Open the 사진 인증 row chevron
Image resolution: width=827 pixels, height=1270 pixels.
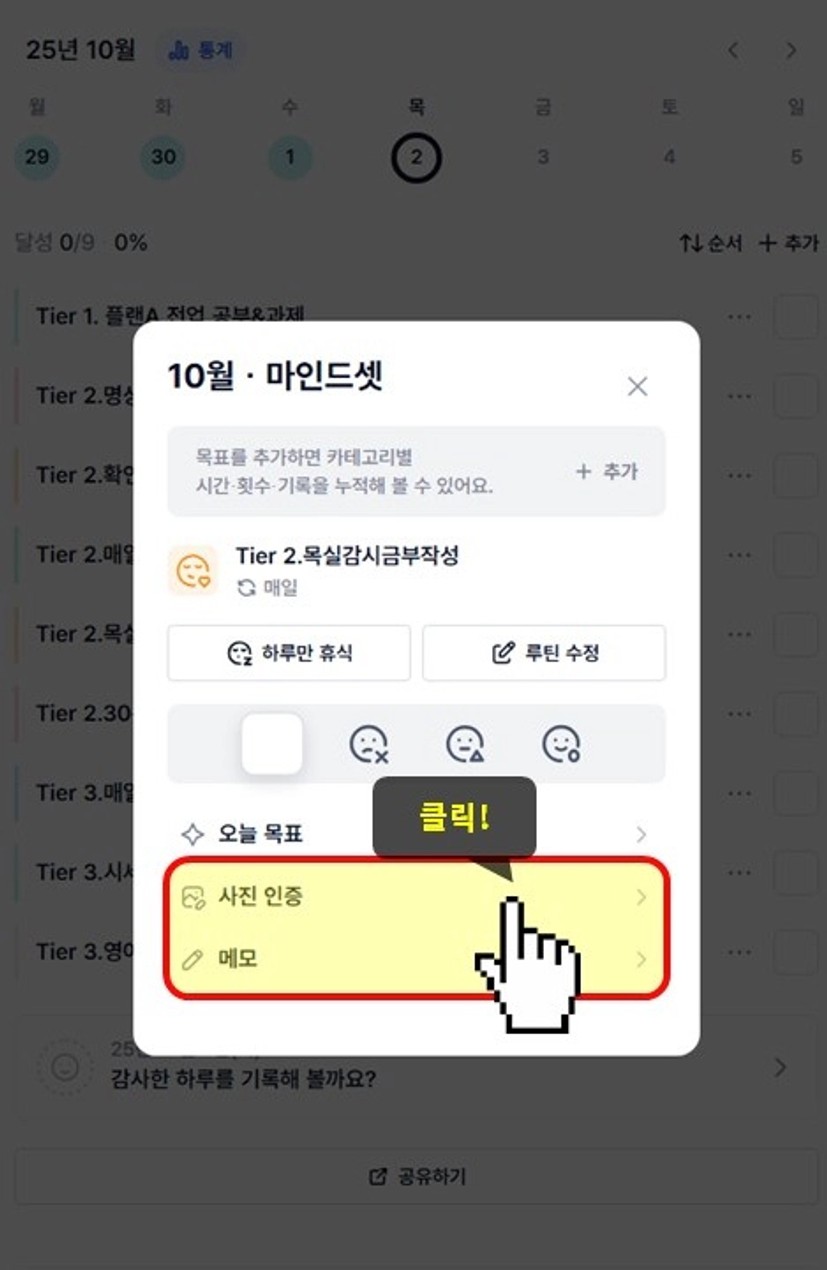point(642,898)
